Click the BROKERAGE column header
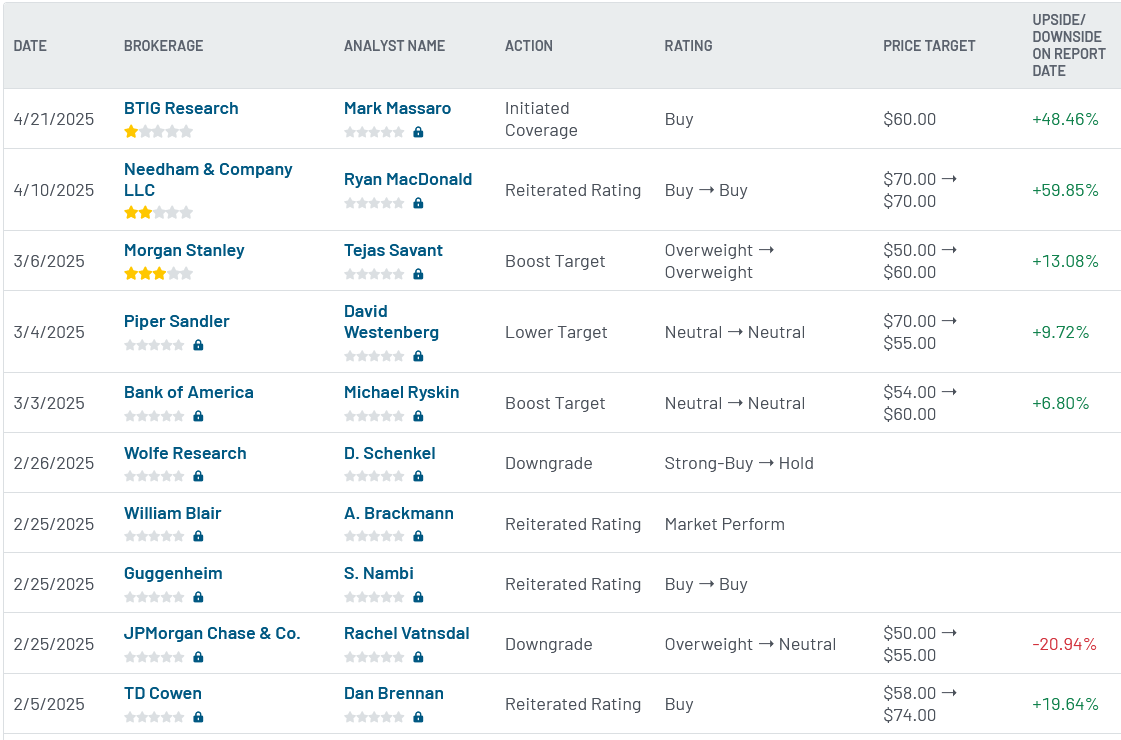Image resolution: width=1121 pixels, height=740 pixels. tap(164, 46)
